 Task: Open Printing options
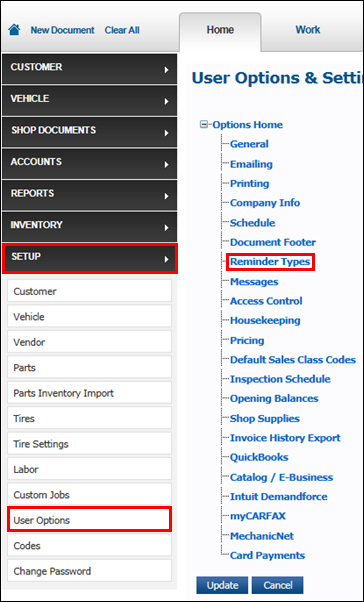click(x=250, y=183)
